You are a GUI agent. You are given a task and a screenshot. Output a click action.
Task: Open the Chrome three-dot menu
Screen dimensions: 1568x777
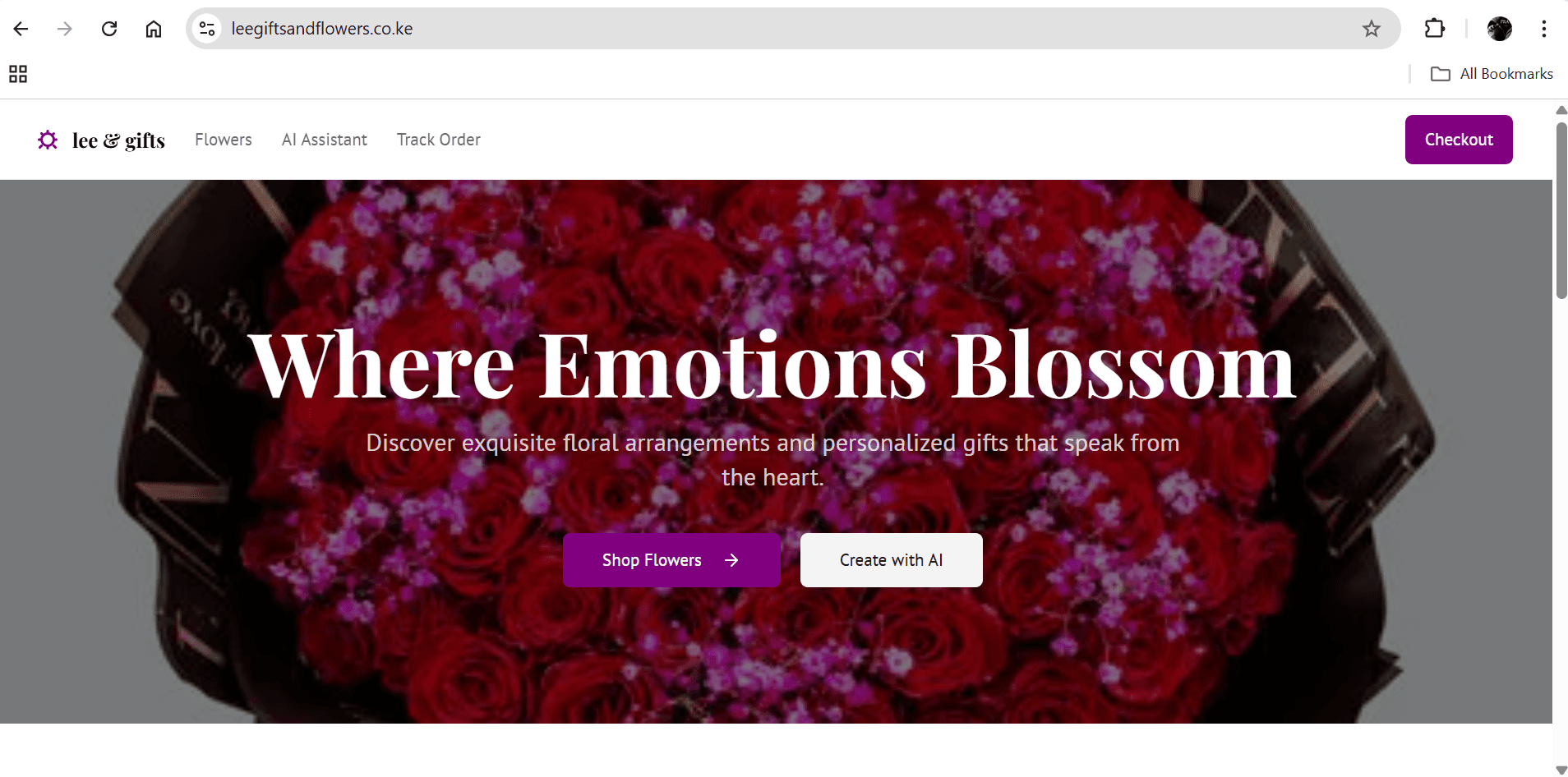(1543, 29)
